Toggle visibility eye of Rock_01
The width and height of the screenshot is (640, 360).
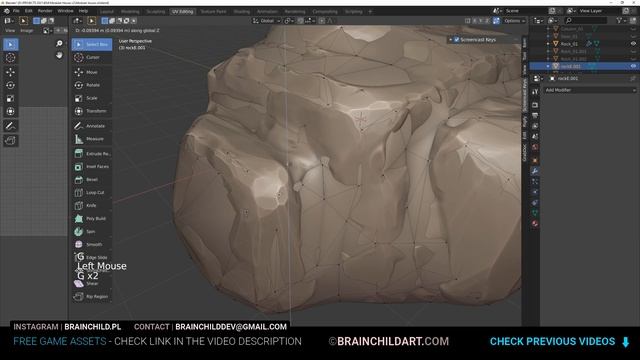click(633, 44)
